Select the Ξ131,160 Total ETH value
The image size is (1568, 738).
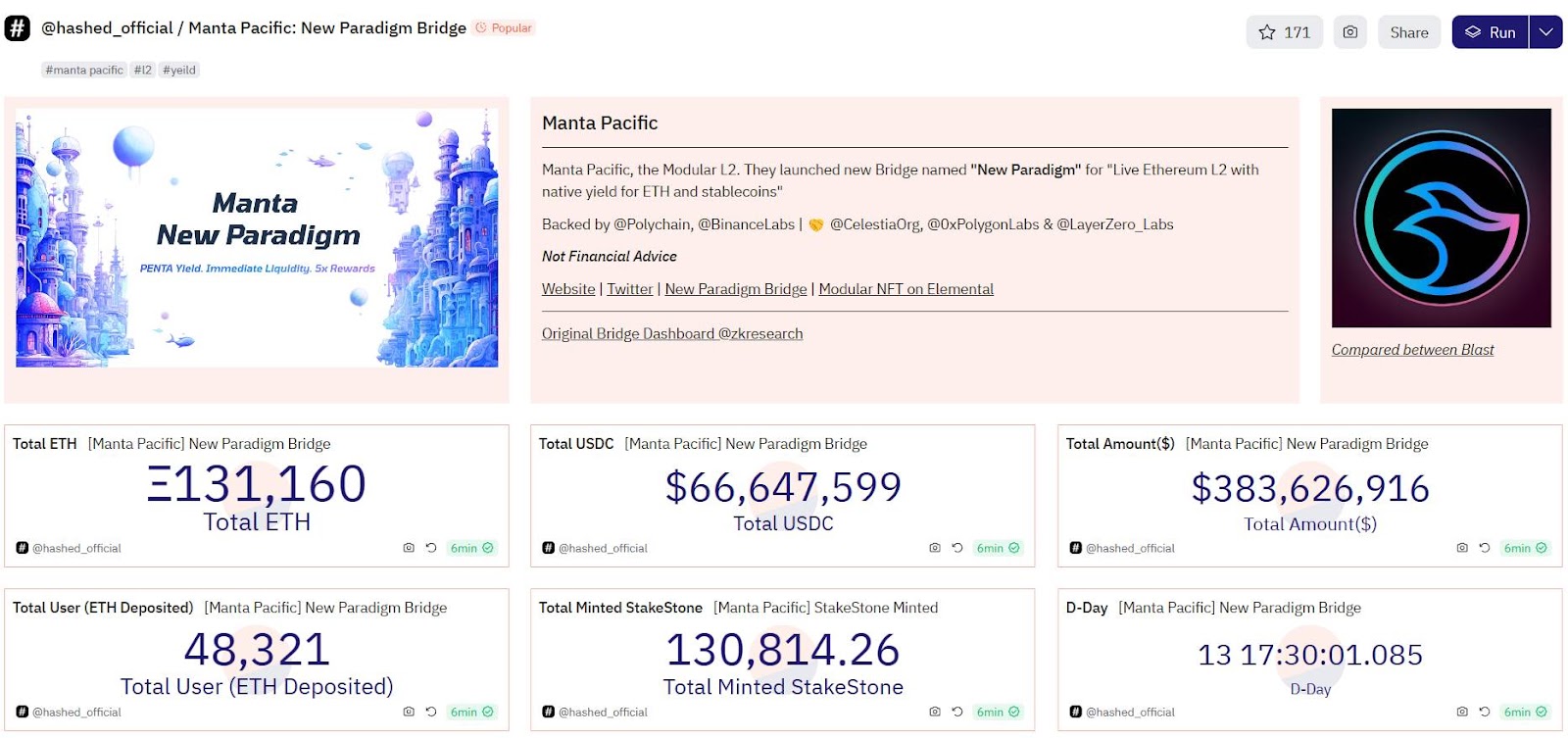257,484
